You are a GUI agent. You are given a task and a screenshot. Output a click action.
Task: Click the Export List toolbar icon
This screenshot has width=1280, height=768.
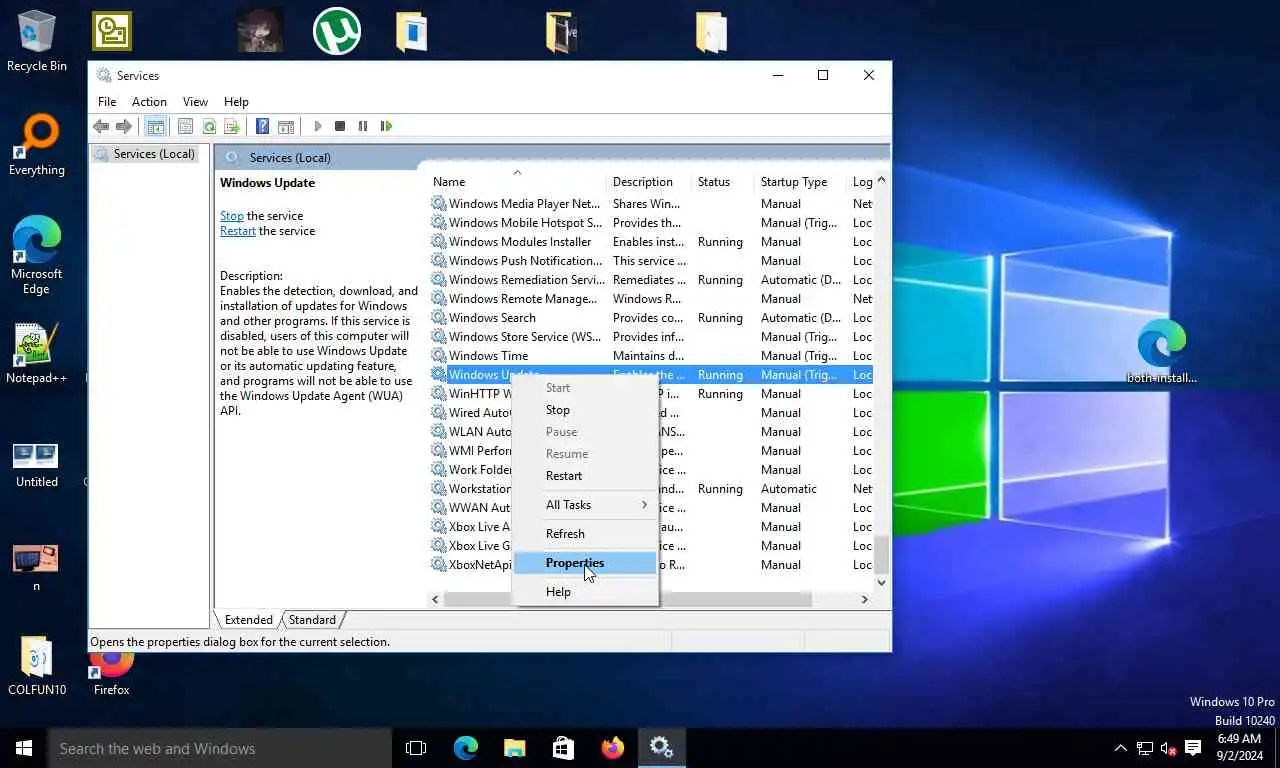(x=232, y=126)
